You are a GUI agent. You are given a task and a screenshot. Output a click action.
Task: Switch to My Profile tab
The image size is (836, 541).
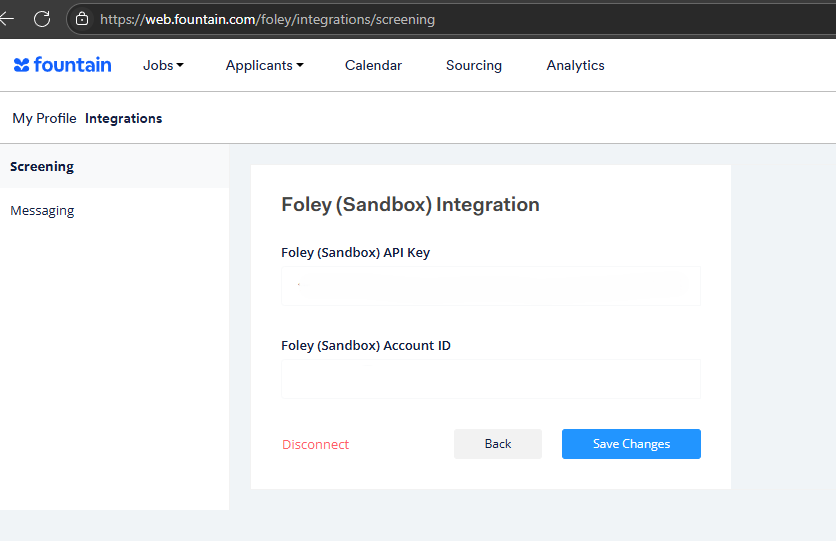coord(44,118)
